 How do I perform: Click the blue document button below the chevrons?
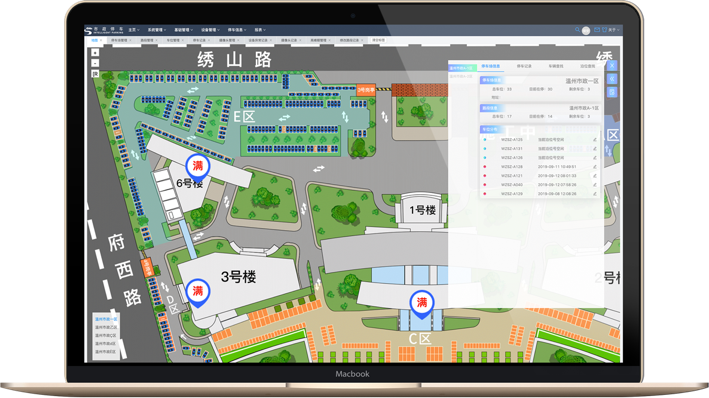[612, 92]
